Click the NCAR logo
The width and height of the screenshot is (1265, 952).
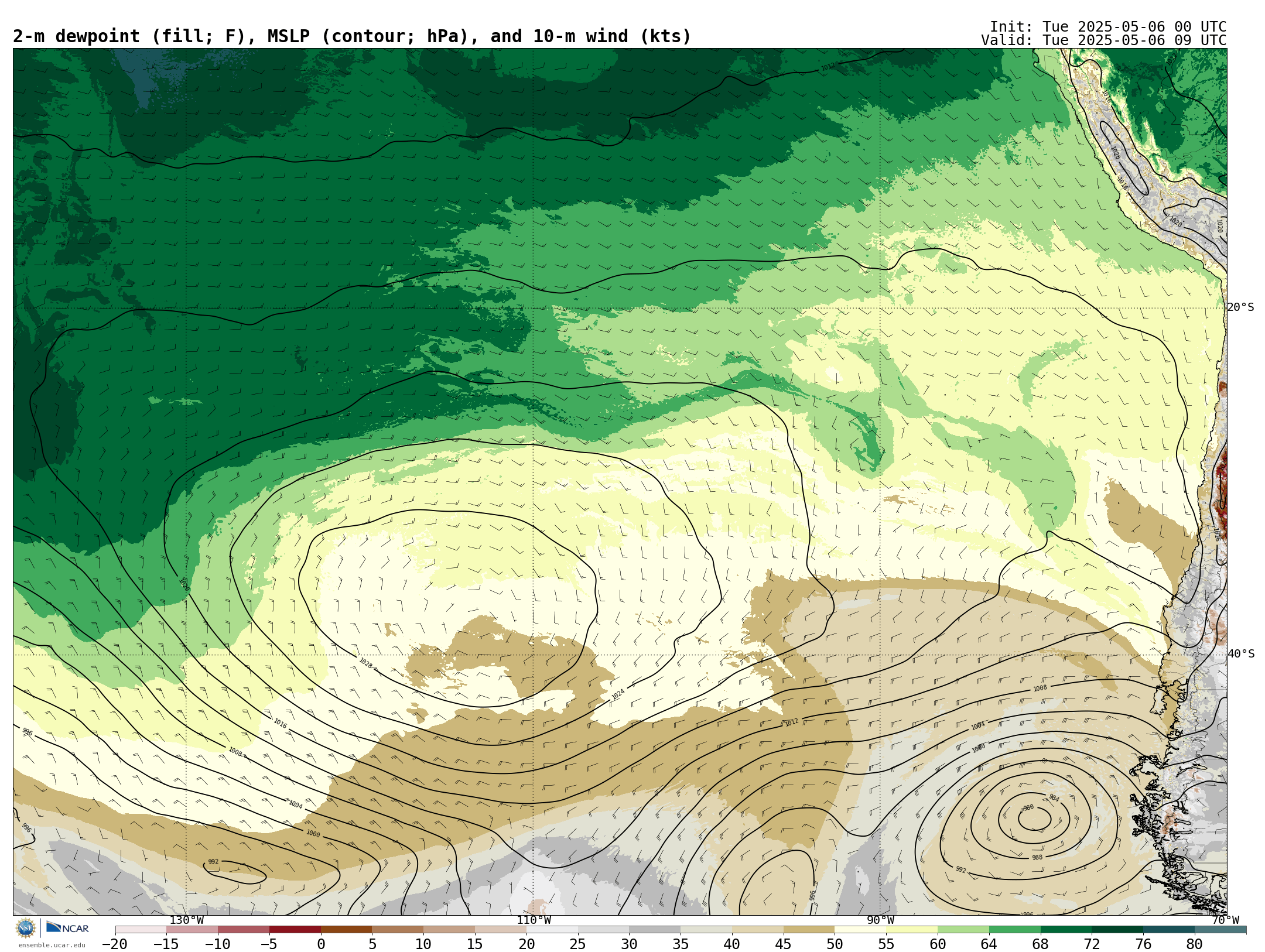point(67,927)
